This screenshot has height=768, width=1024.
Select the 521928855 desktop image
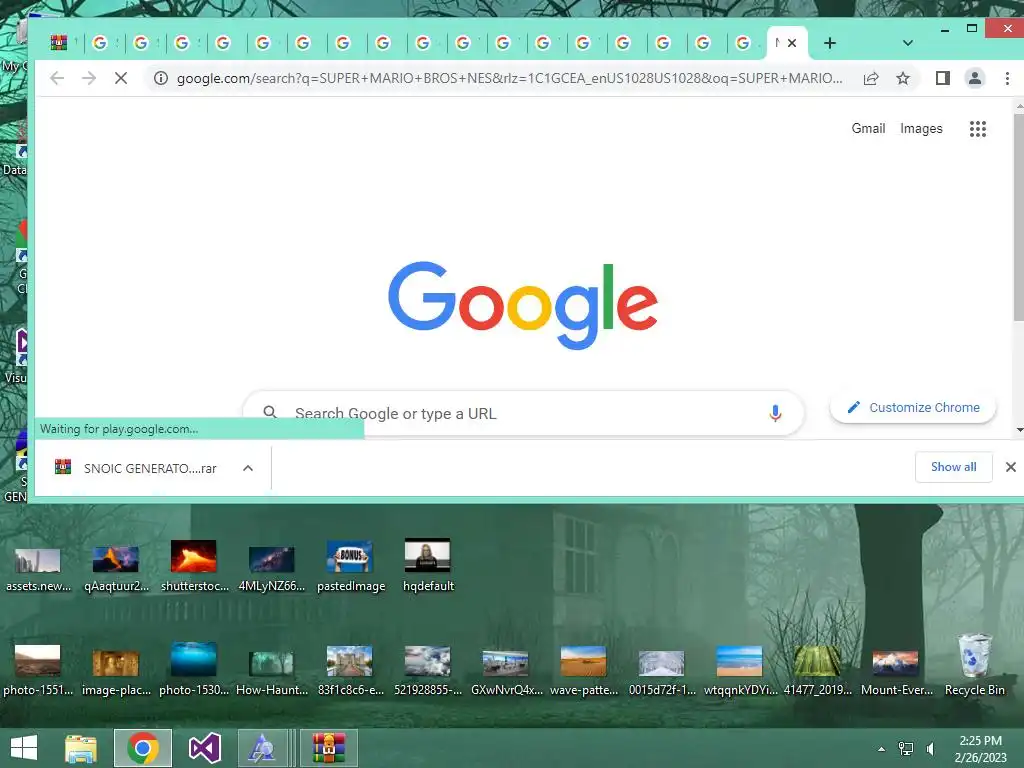(428, 671)
